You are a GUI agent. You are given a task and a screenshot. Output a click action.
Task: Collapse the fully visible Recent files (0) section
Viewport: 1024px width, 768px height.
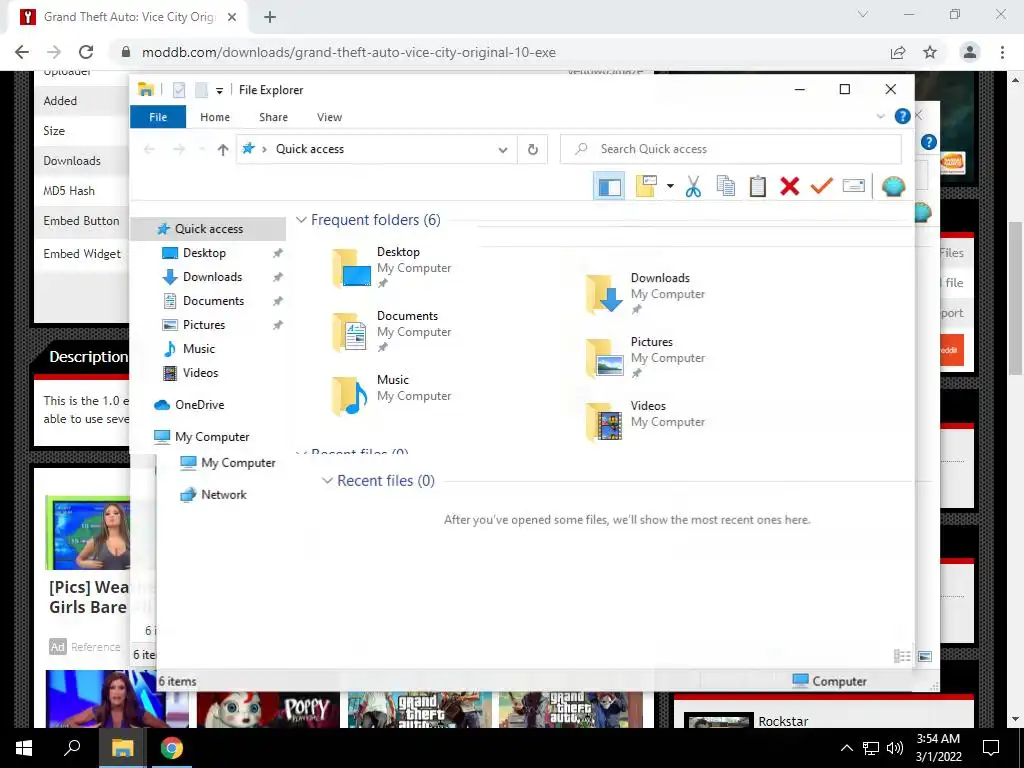(x=327, y=481)
